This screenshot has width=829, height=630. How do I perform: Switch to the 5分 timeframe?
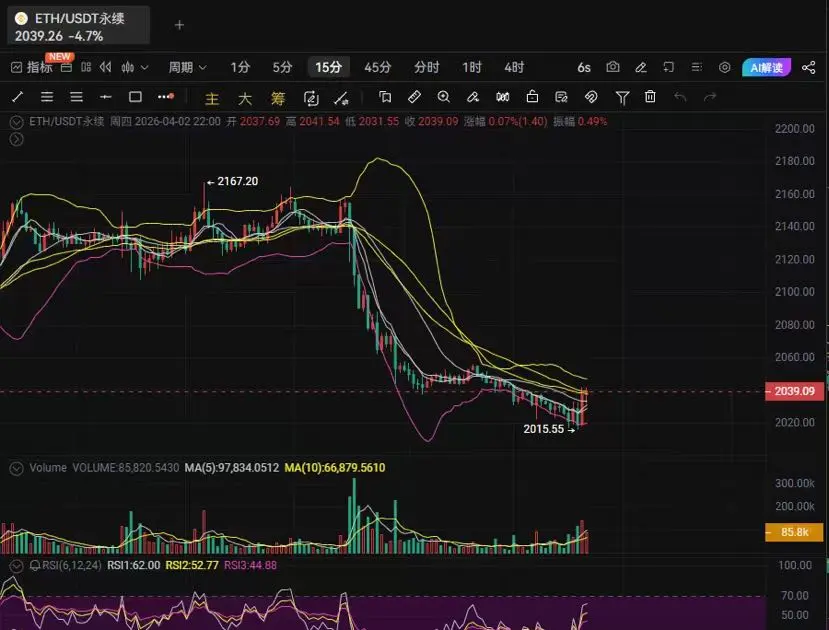click(x=282, y=67)
